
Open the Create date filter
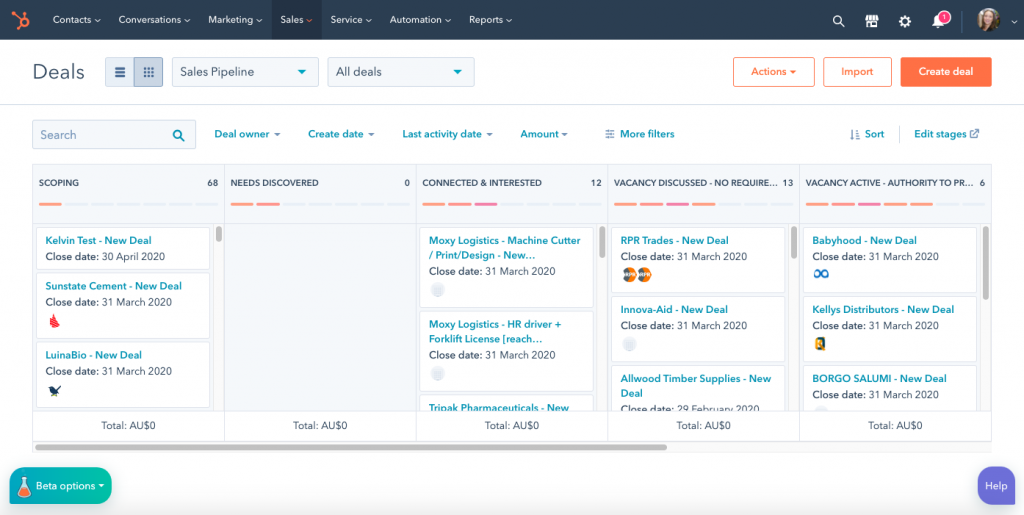pos(341,134)
